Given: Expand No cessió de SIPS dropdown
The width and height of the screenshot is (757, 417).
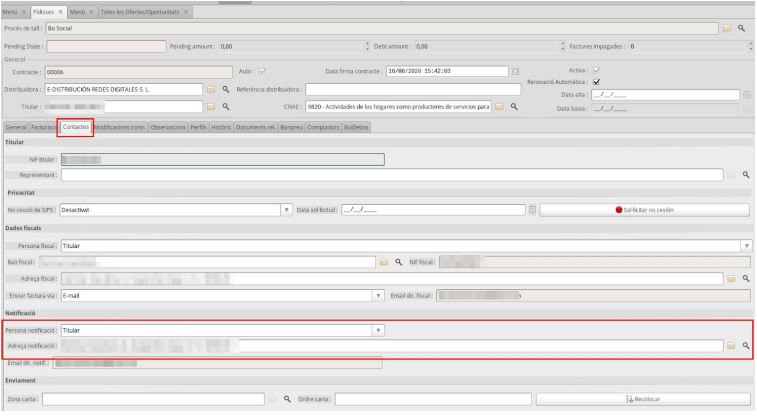Looking at the screenshot, I should point(286,210).
